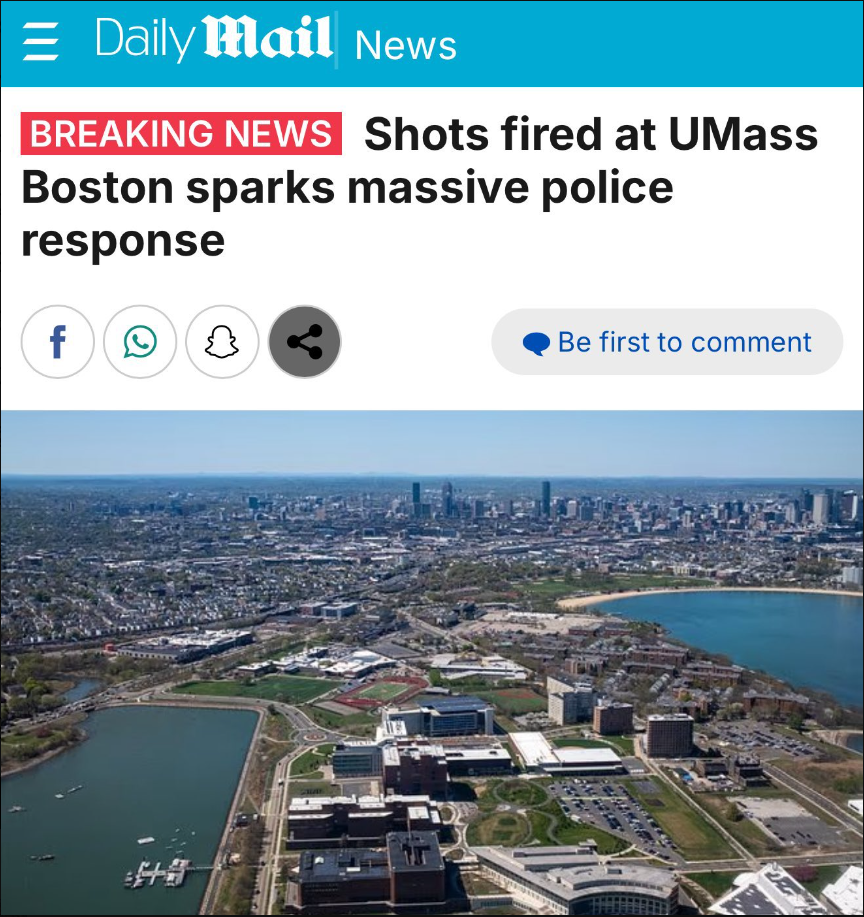Open the Shots fired at UMass headline

(x=419, y=186)
